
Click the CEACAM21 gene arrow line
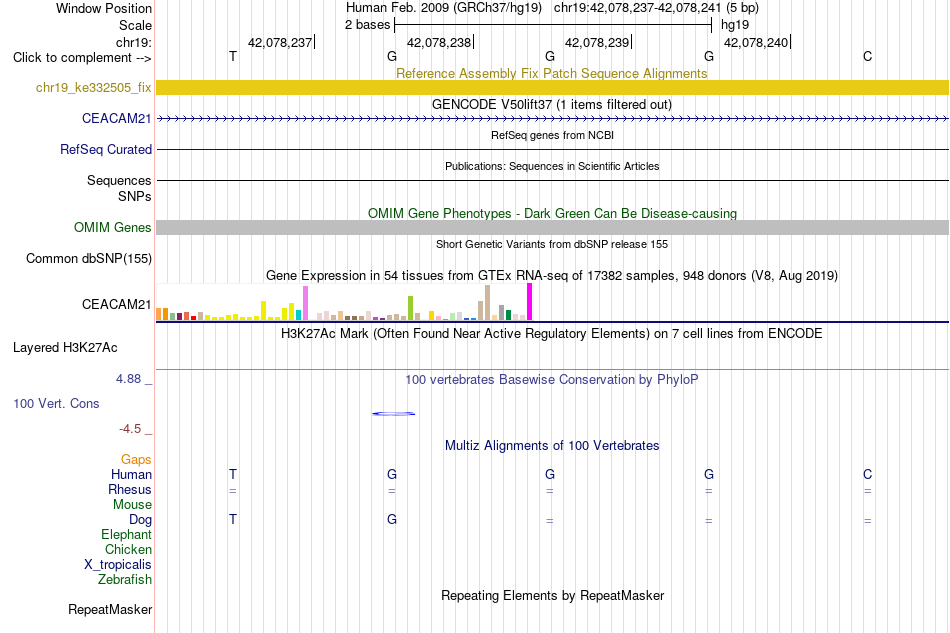pos(552,119)
